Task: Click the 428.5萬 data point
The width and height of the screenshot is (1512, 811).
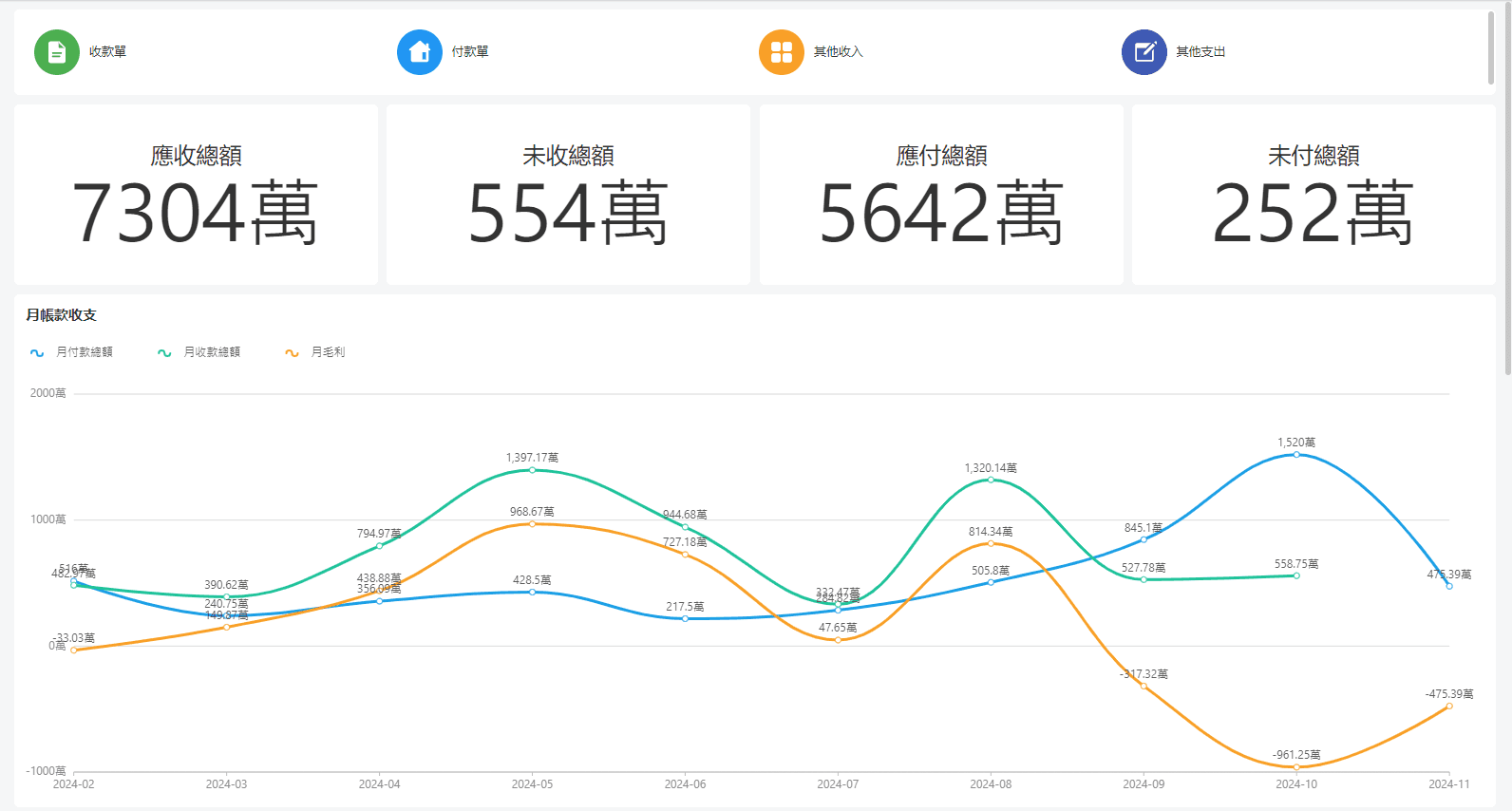Action: tap(532, 592)
